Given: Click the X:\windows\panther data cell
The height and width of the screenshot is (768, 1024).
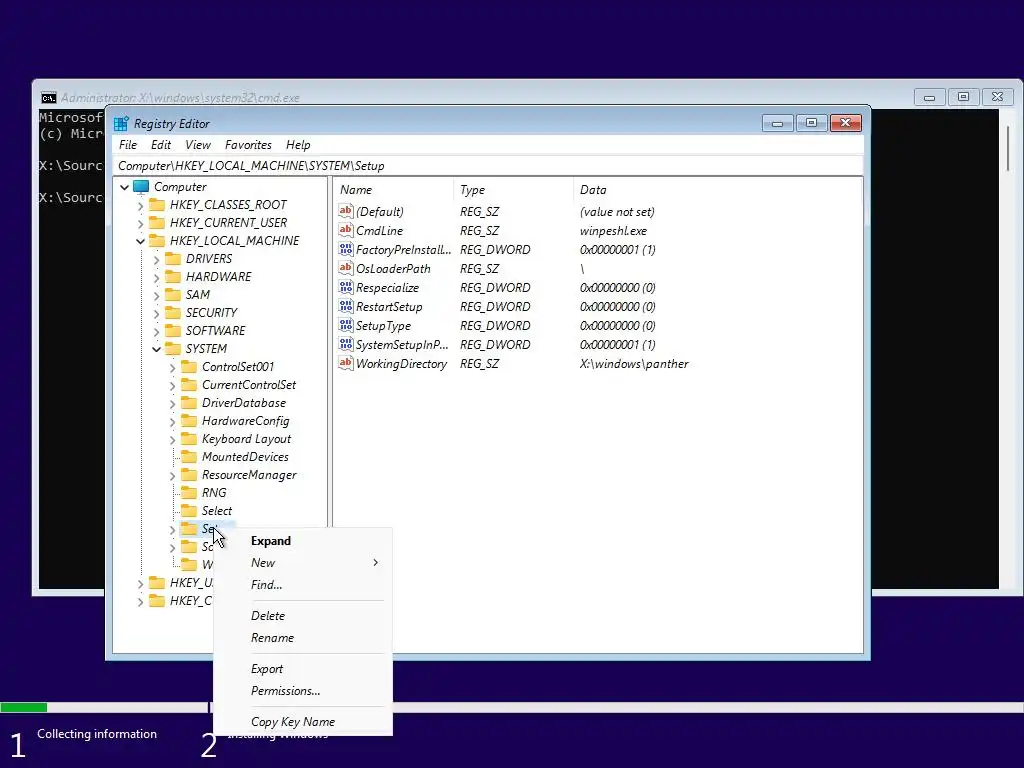Looking at the screenshot, I should [634, 364].
